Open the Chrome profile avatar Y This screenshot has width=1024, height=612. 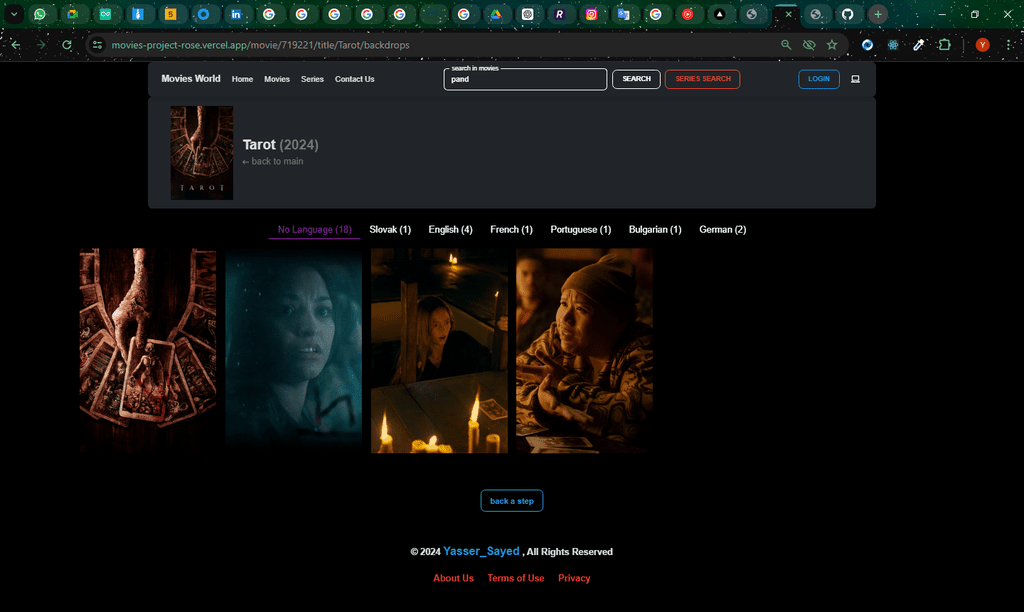coord(982,45)
